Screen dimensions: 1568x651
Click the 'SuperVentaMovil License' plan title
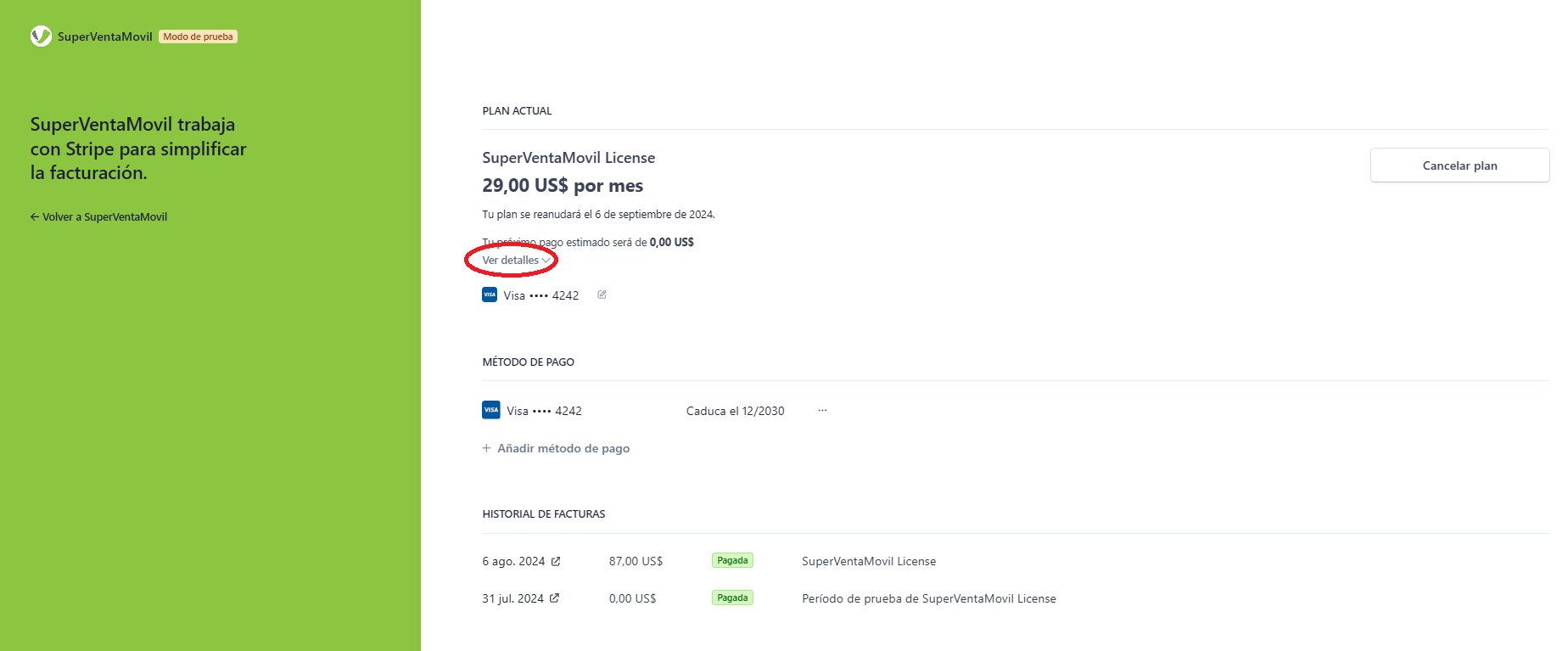(568, 158)
